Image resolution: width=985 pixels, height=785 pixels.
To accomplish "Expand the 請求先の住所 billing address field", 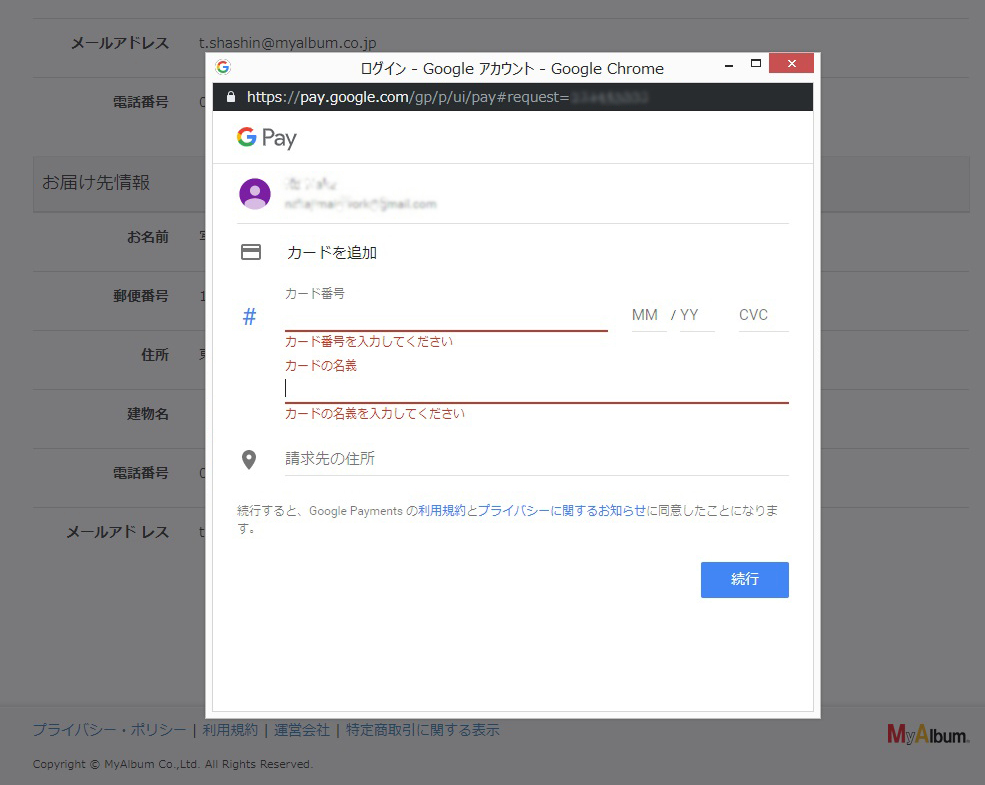I will (536, 459).
